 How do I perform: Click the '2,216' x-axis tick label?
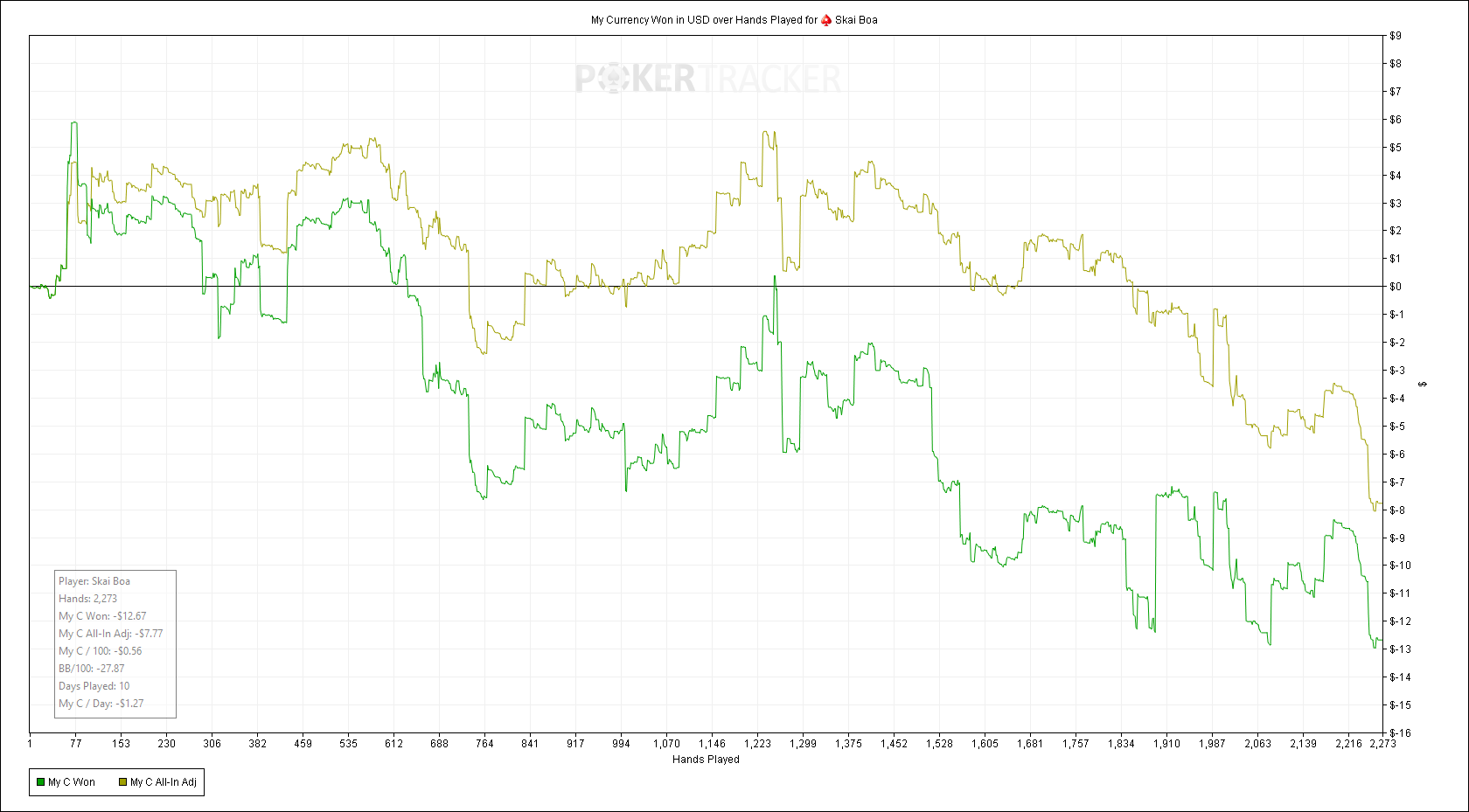pyautogui.click(x=1348, y=744)
